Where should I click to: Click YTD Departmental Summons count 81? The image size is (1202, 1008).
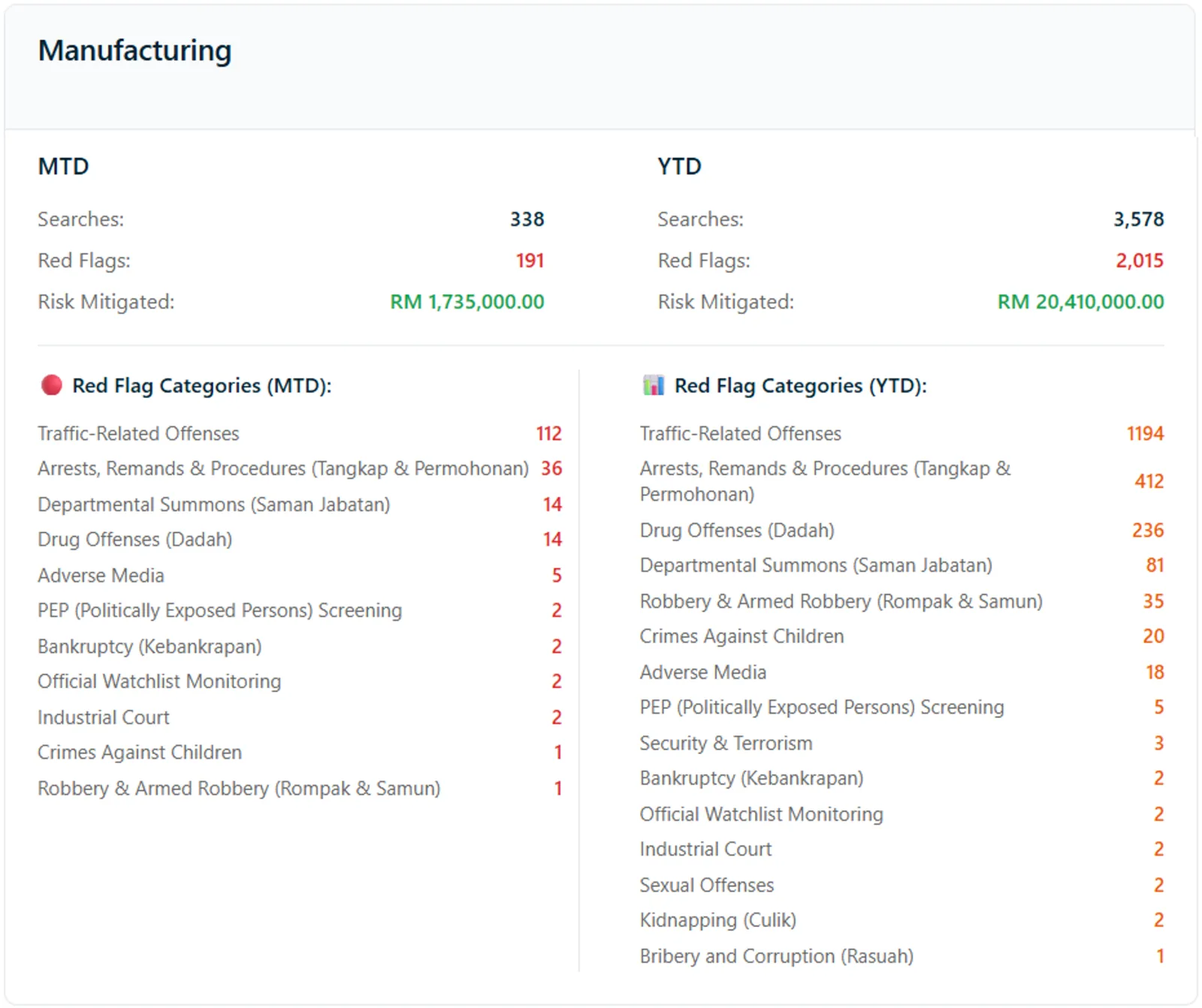click(x=1155, y=566)
